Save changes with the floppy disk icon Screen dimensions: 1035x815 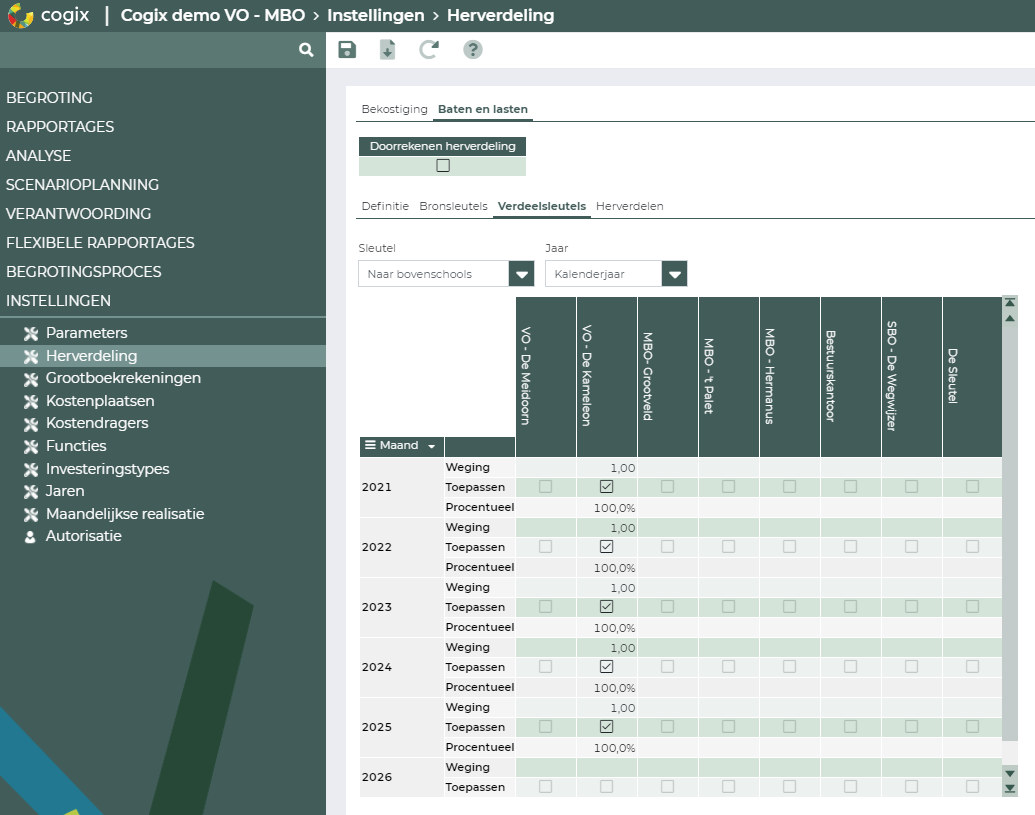(x=347, y=49)
